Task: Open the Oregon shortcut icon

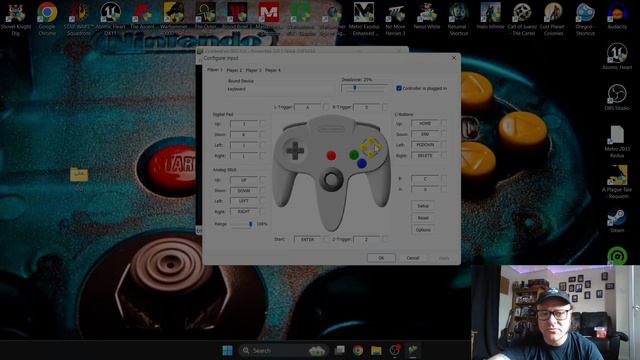Action: click(x=585, y=18)
